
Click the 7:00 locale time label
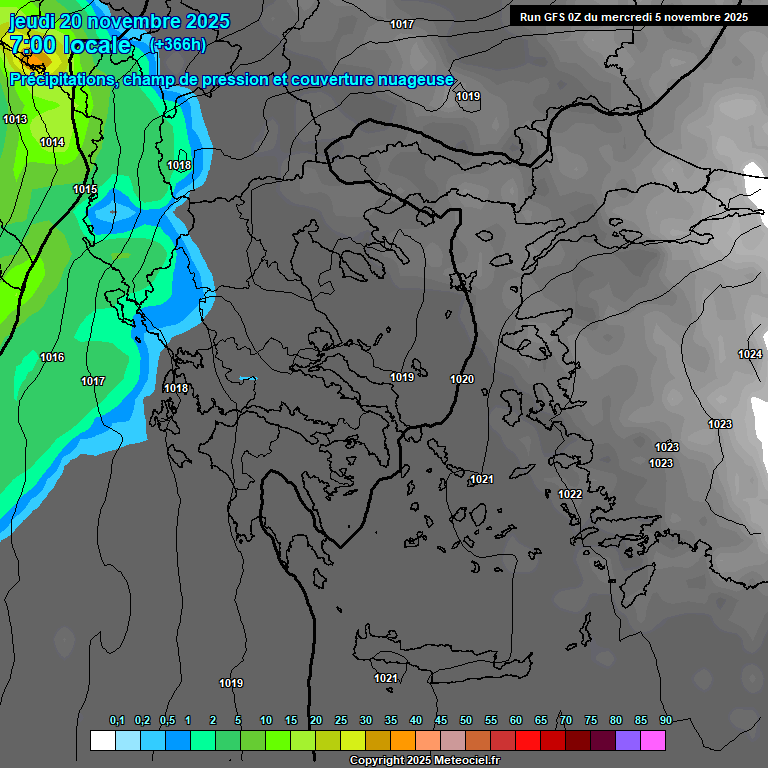70,45
